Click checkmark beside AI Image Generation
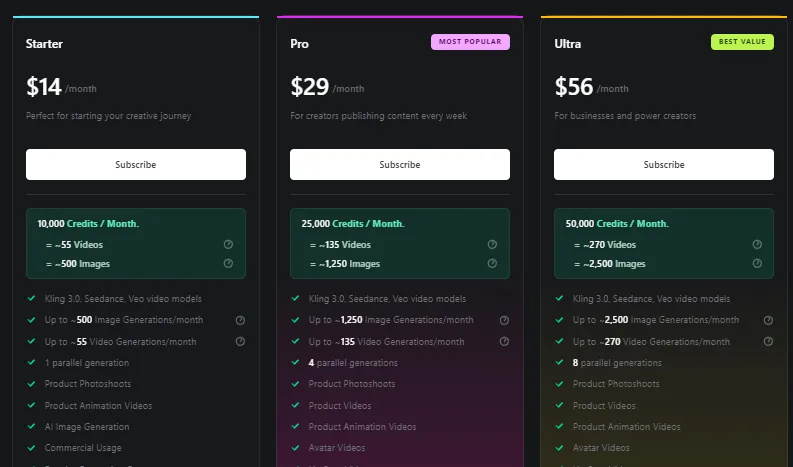Viewport: 793px width, 467px height. (31, 427)
